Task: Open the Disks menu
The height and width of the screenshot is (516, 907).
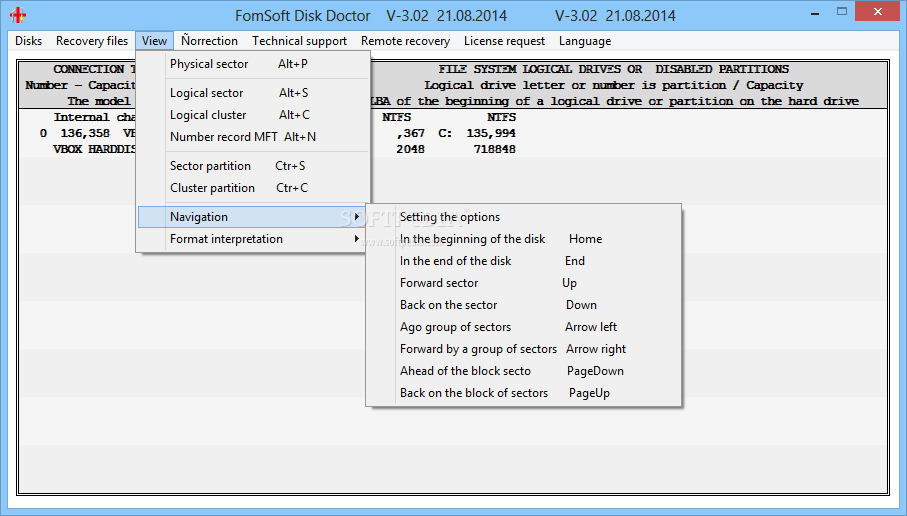Action: coord(28,41)
